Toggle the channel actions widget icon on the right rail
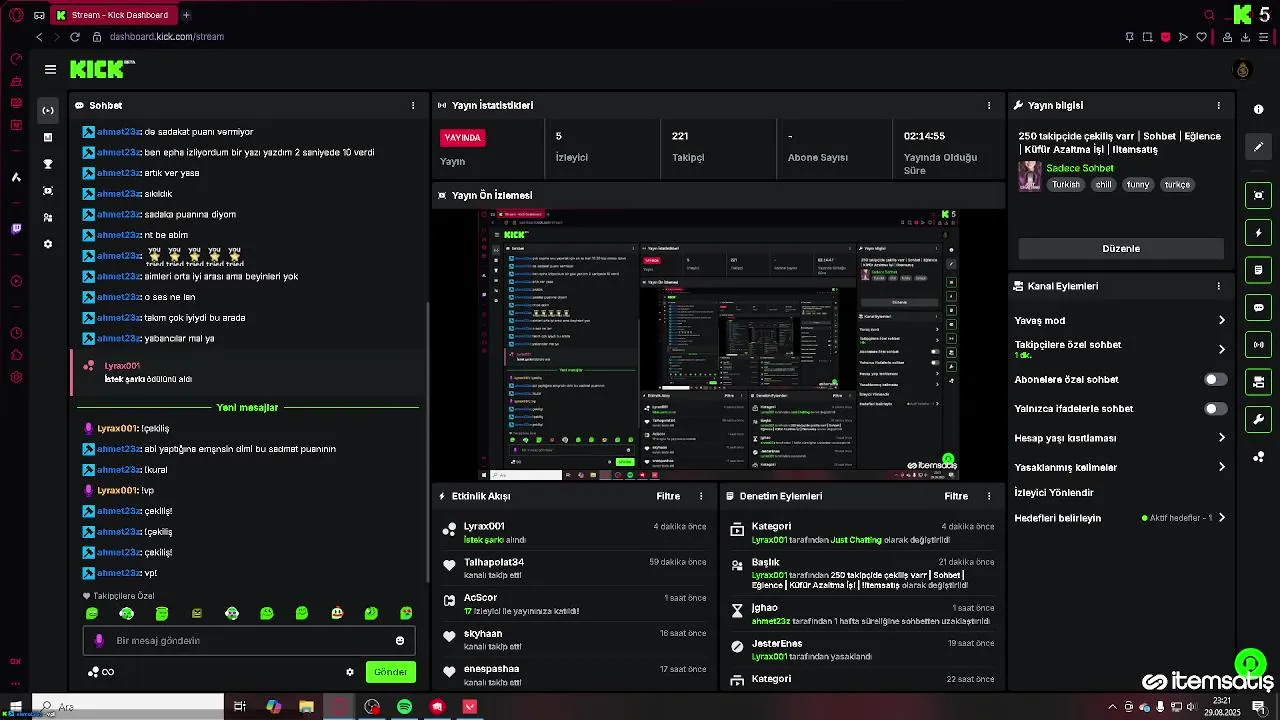 (x=1258, y=382)
